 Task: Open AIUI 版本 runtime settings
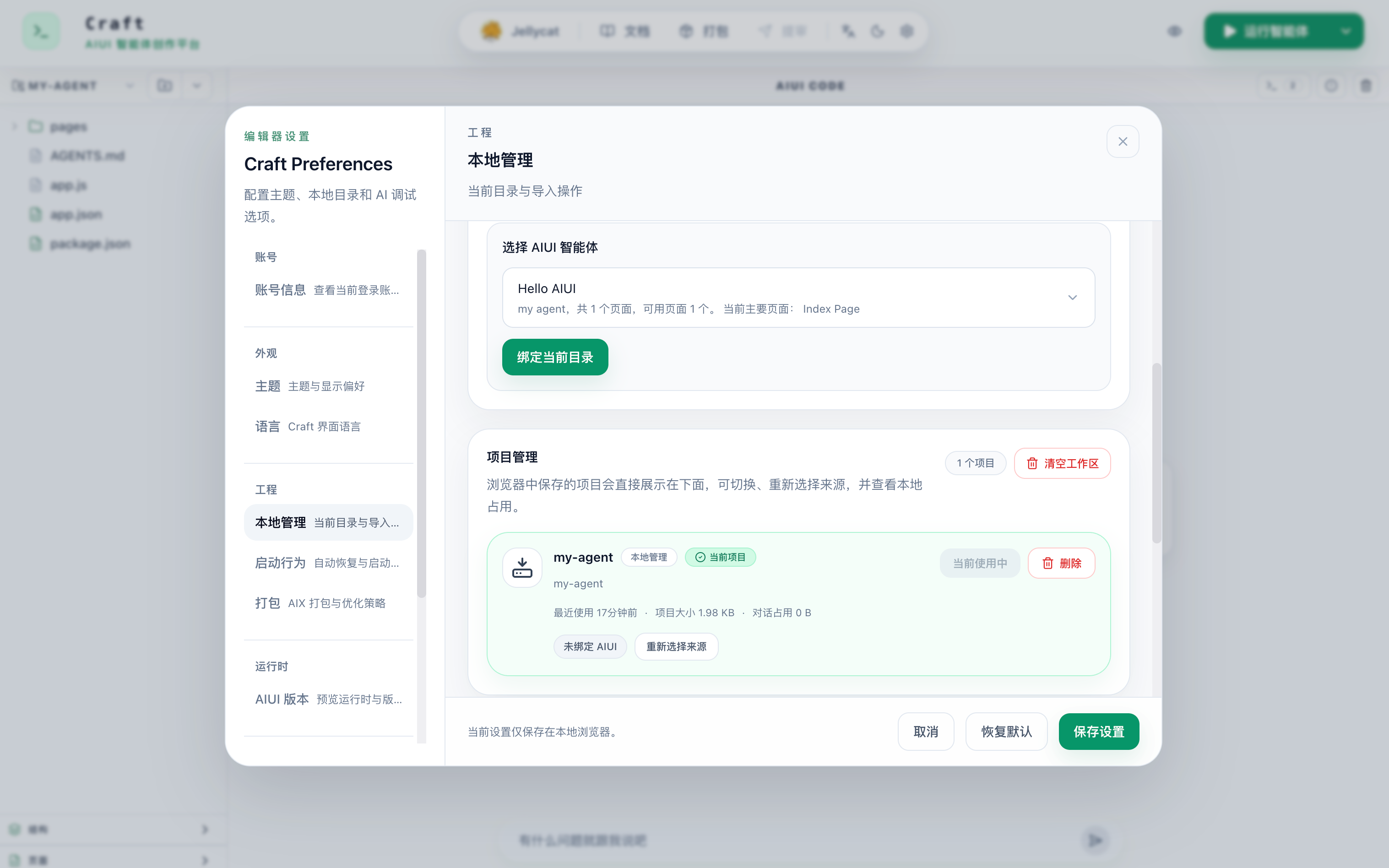click(x=328, y=699)
